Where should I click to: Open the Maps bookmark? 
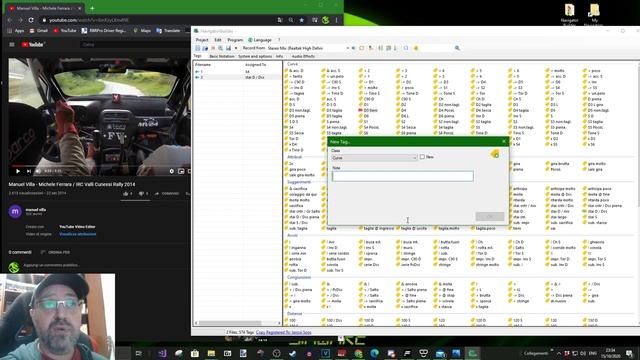pyautogui.click(x=142, y=31)
